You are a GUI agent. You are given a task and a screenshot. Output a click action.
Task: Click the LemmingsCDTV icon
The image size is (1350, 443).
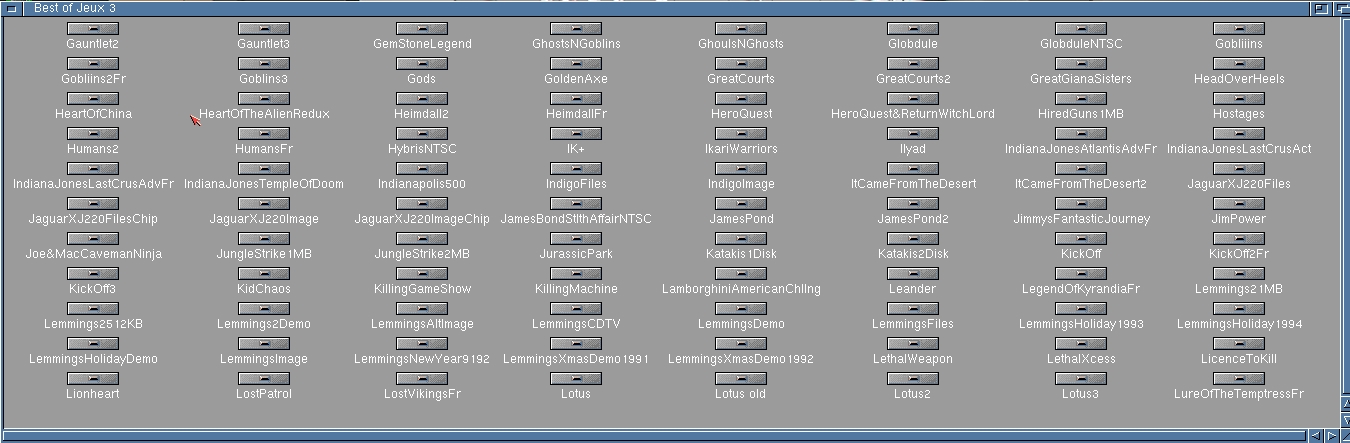(x=576, y=309)
